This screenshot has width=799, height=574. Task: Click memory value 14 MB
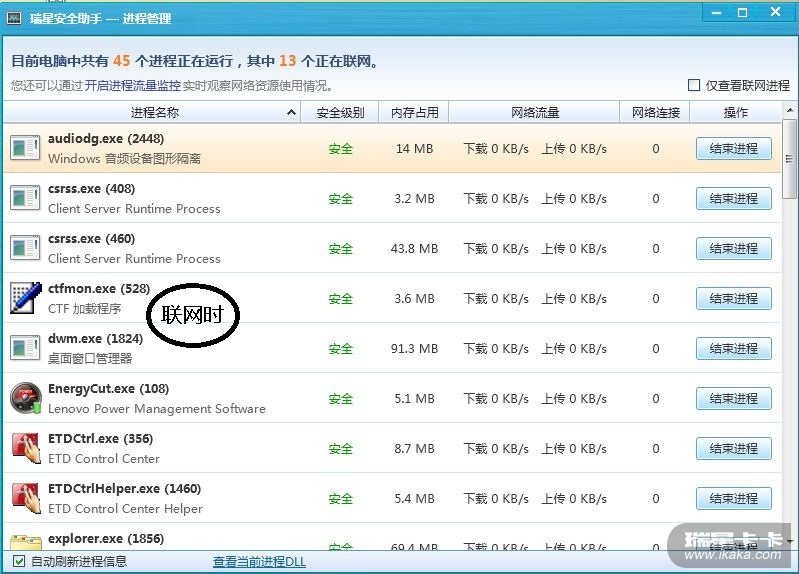point(414,149)
